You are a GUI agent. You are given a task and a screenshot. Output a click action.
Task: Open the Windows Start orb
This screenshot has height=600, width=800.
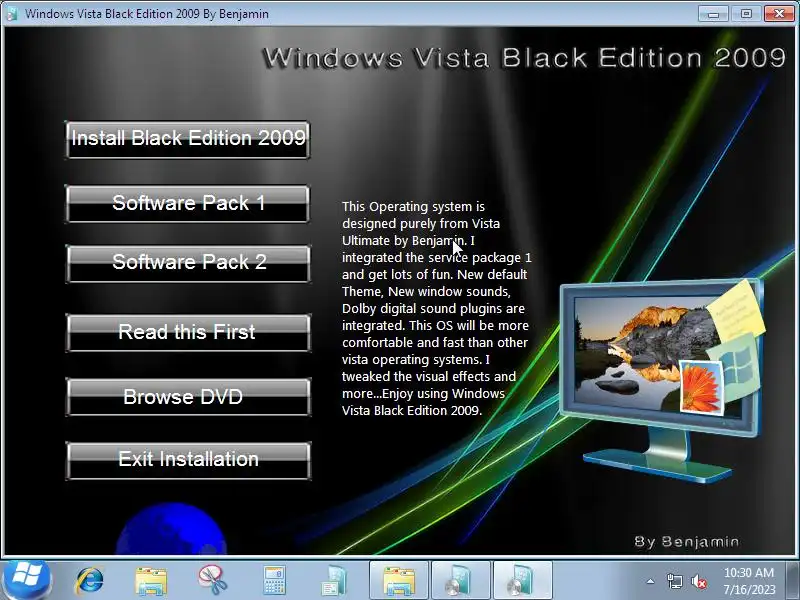pyautogui.click(x=27, y=580)
